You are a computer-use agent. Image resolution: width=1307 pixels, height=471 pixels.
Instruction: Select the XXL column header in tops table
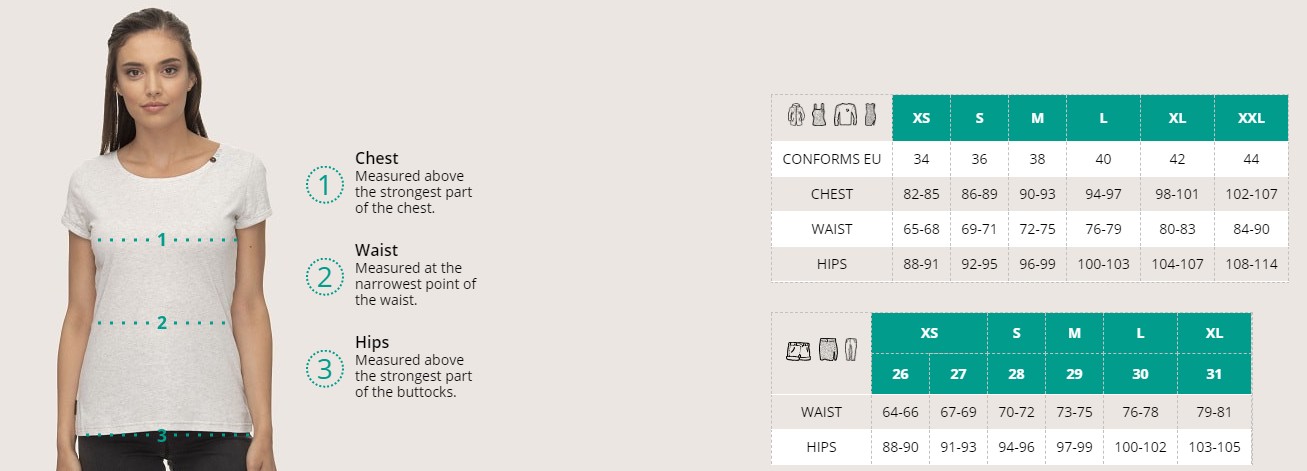(1251, 118)
